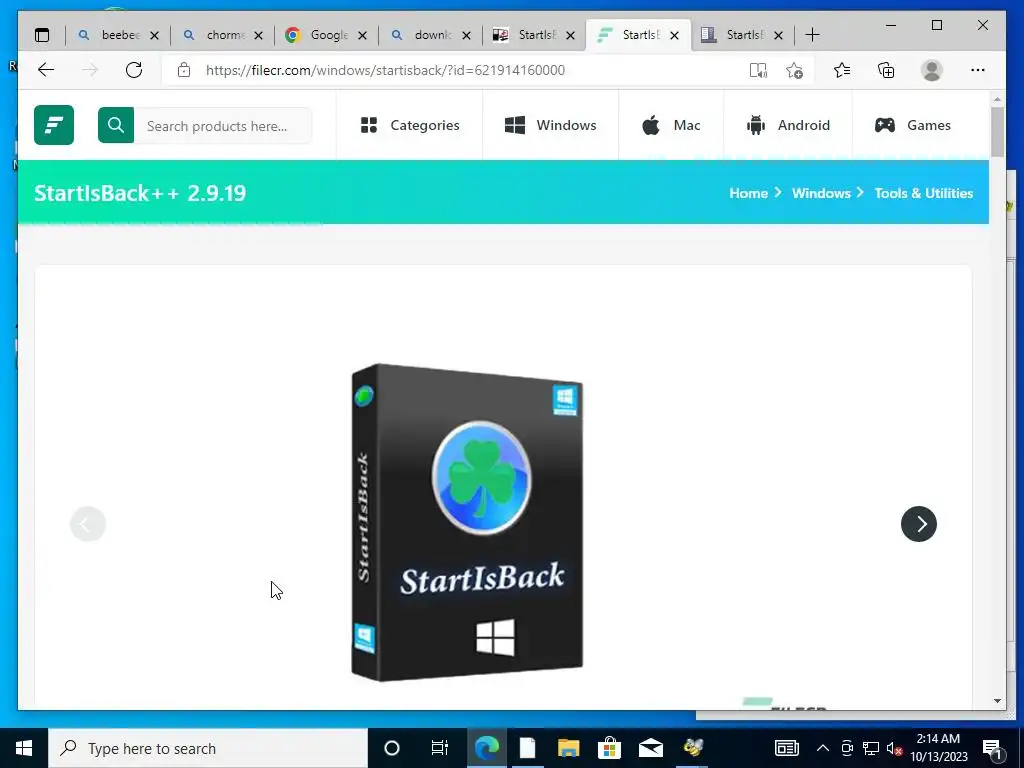Open Settings and more ellipsis menu
Screen dimensions: 1024x768
pyautogui.click(x=978, y=70)
